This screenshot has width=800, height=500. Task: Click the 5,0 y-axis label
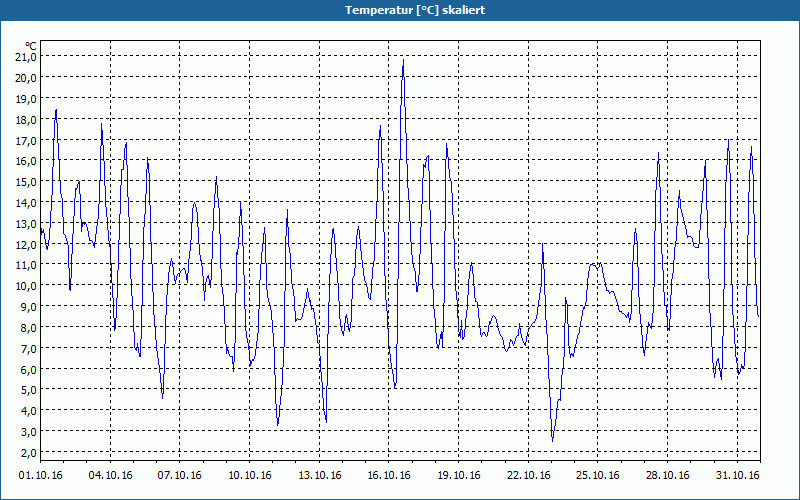29,390
